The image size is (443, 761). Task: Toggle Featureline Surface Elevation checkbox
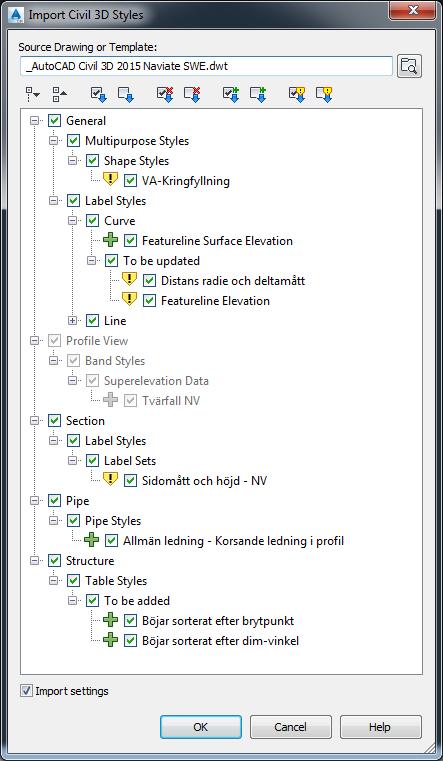pyautogui.click(x=130, y=241)
